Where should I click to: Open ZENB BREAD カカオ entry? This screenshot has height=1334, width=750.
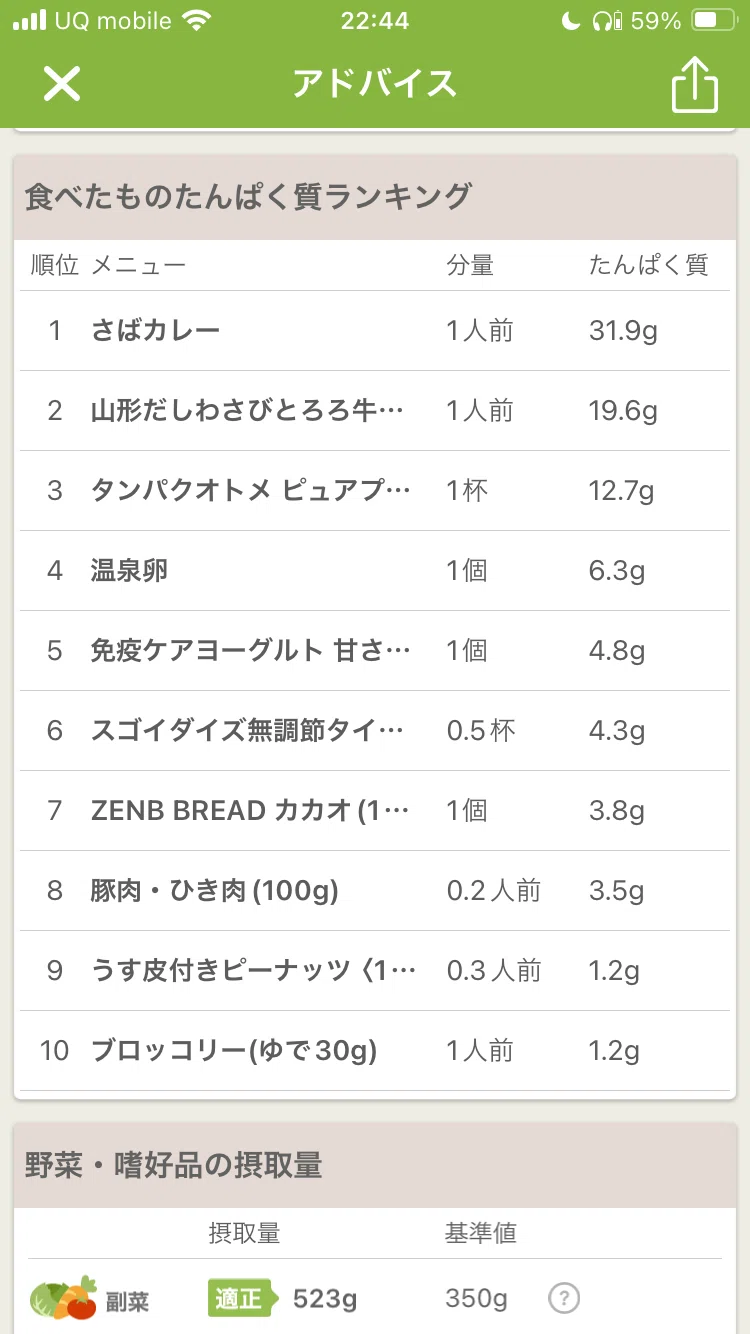(372, 811)
